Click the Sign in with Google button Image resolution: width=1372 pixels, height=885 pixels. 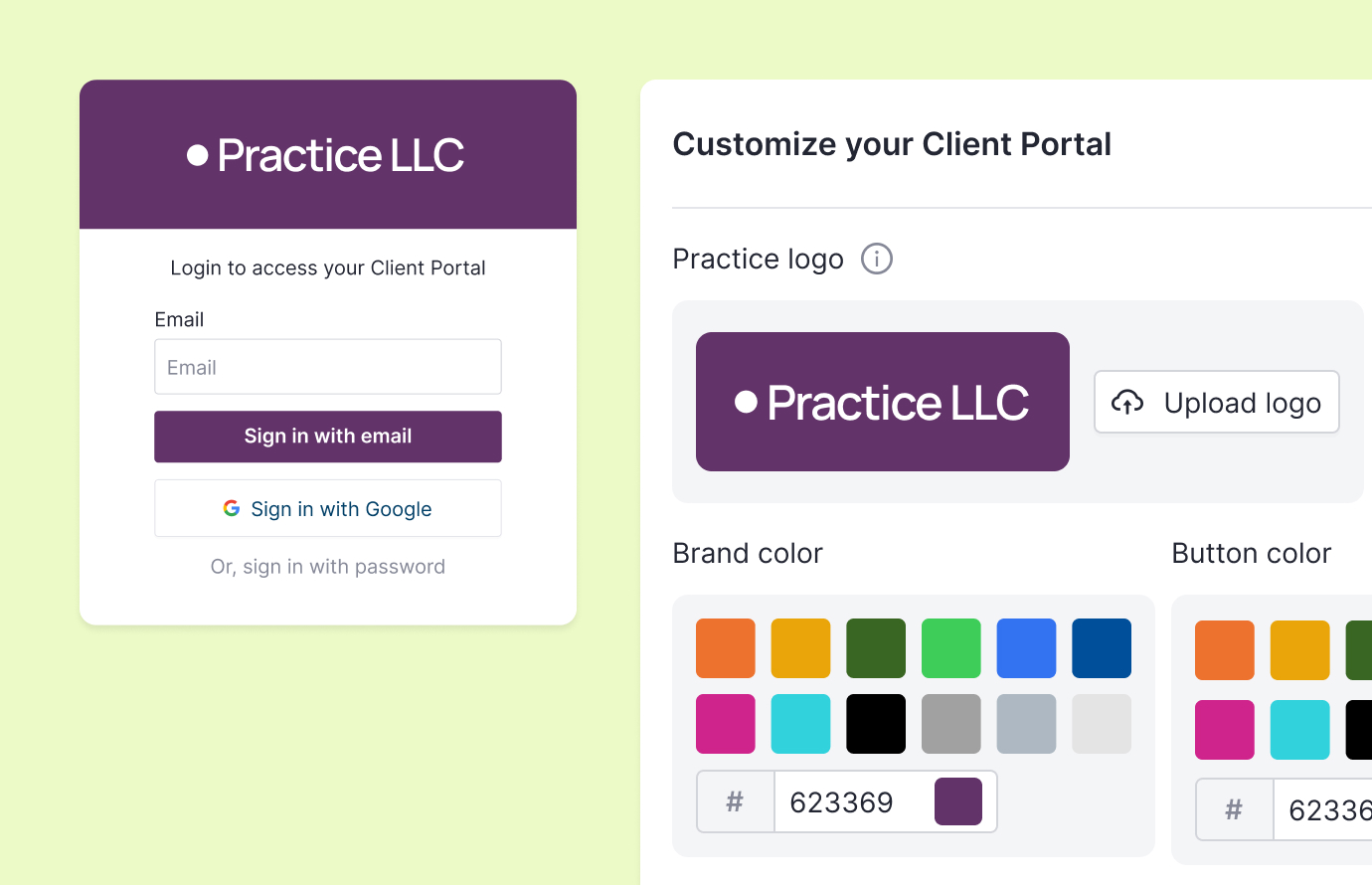click(328, 507)
